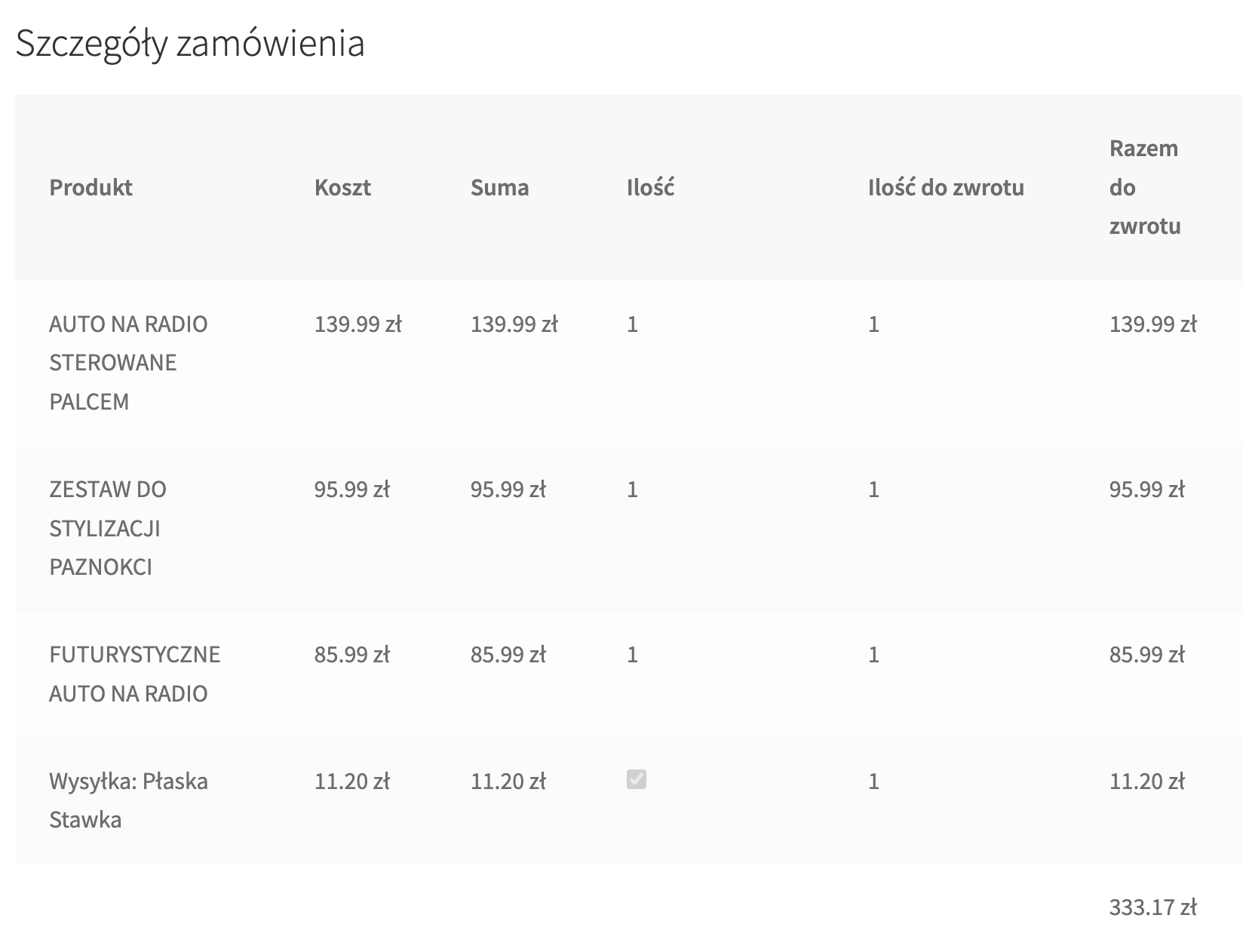Image resolution: width=1249 pixels, height=952 pixels.
Task: Click the Koszt column header
Action: (342, 187)
